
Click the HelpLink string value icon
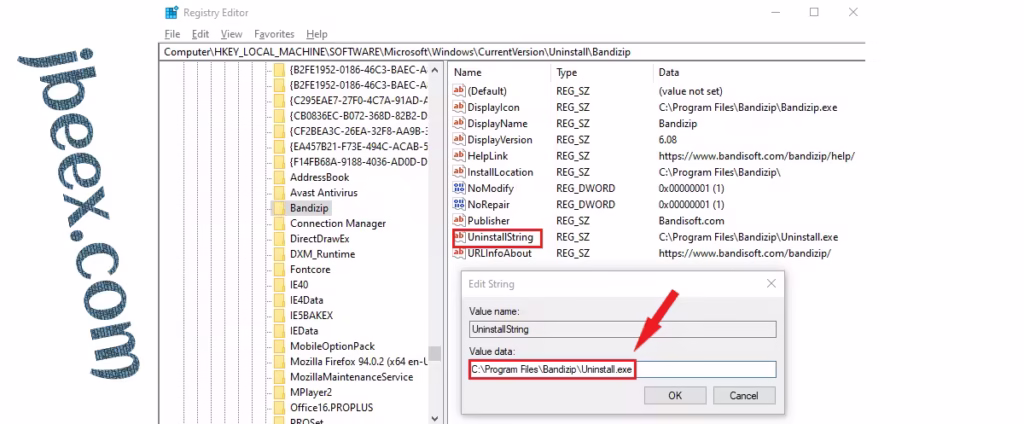tap(459, 156)
